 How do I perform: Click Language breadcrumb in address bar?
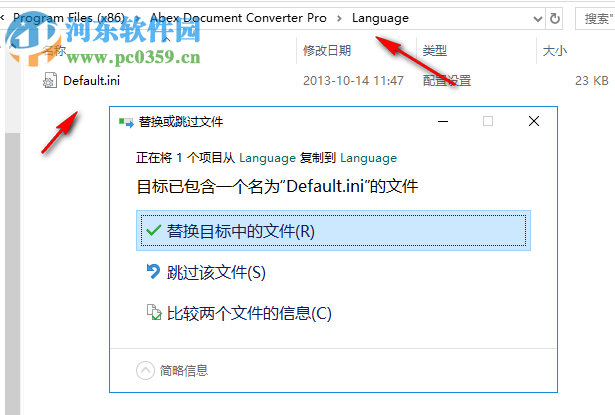(x=380, y=18)
